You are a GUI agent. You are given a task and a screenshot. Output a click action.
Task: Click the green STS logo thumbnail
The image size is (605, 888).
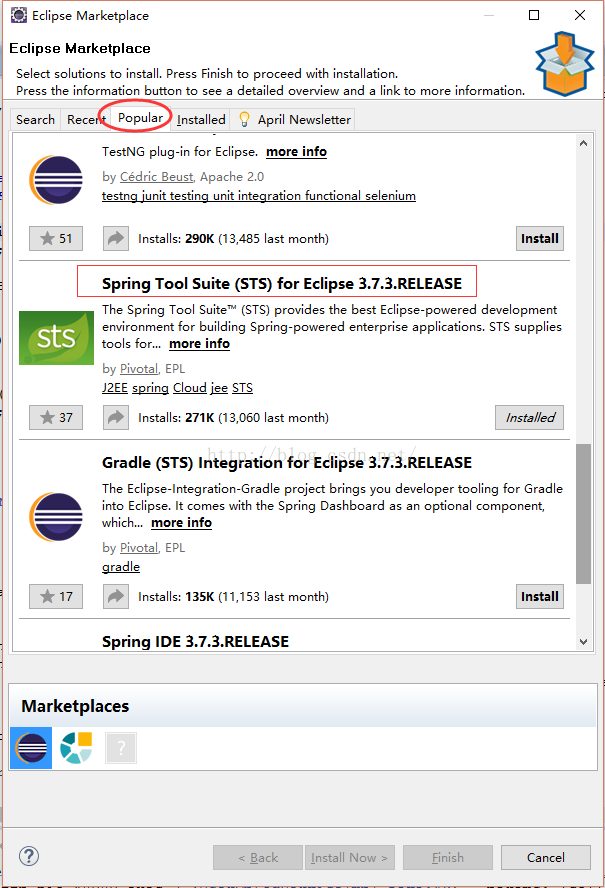pos(56,338)
